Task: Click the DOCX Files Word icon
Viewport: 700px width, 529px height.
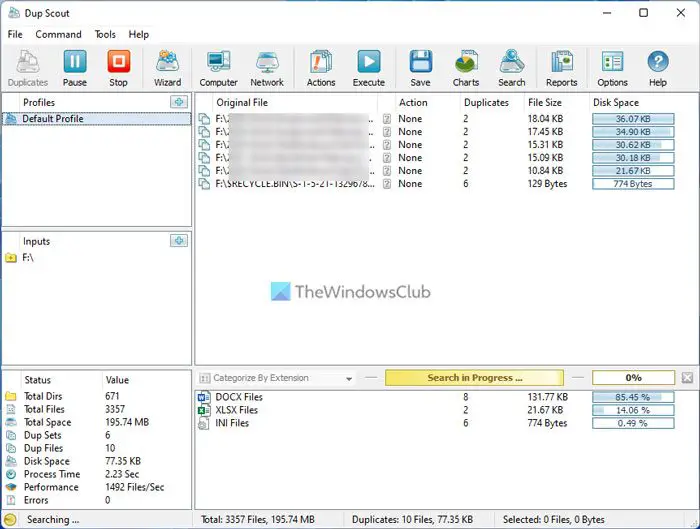Action: (204, 397)
